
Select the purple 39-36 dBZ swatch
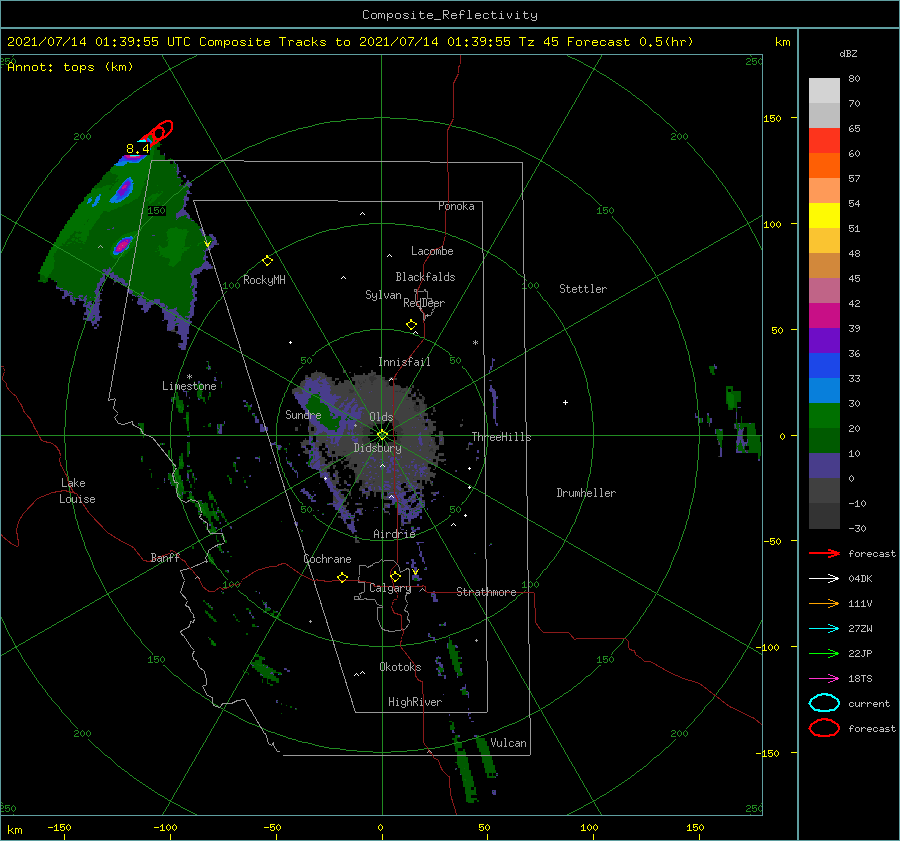click(824, 341)
